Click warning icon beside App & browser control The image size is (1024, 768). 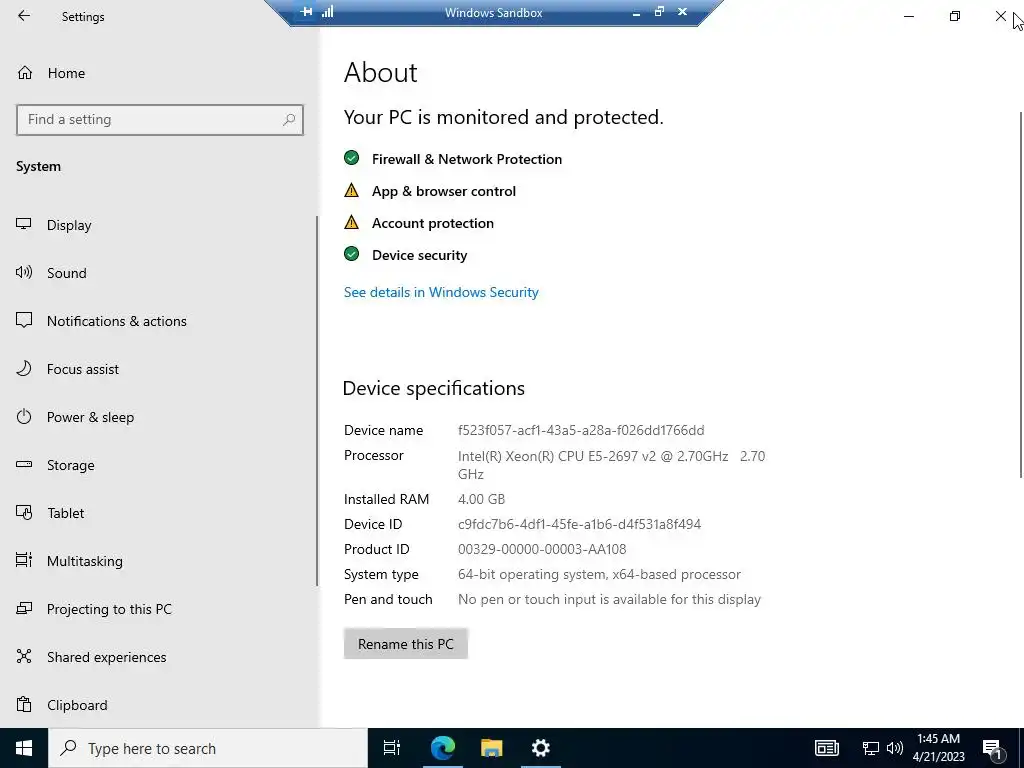351,190
